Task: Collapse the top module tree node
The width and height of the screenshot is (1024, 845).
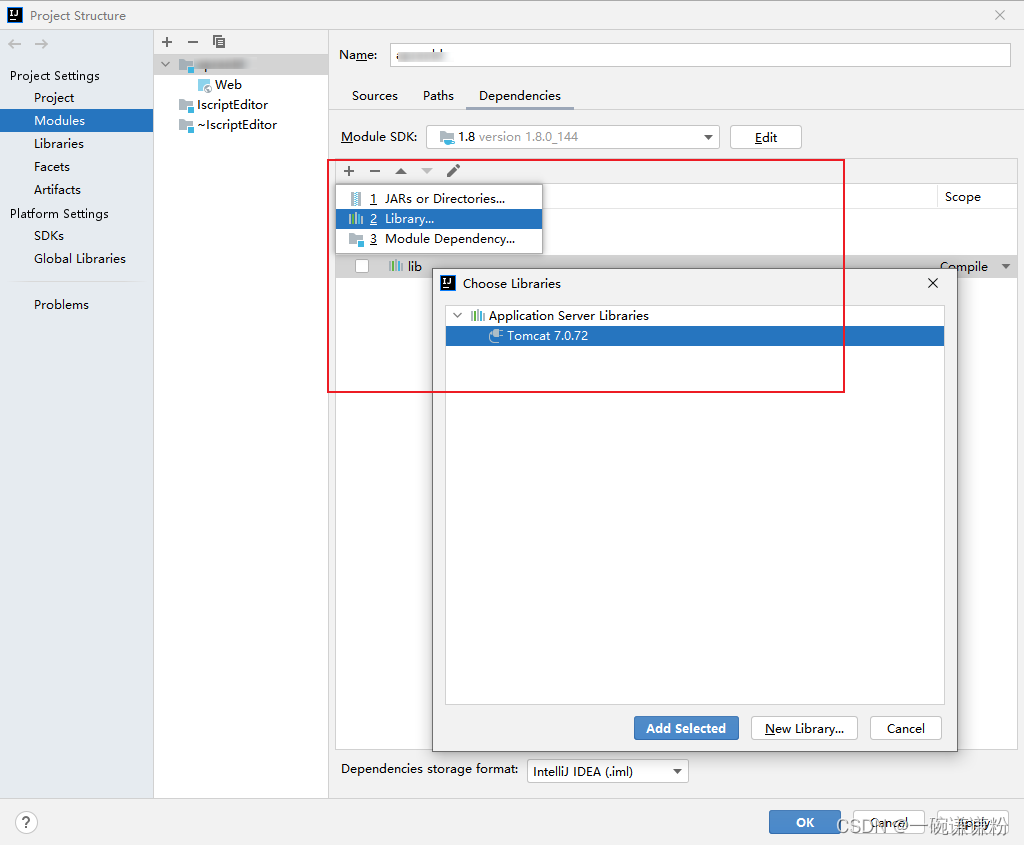Action: point(165,64)
